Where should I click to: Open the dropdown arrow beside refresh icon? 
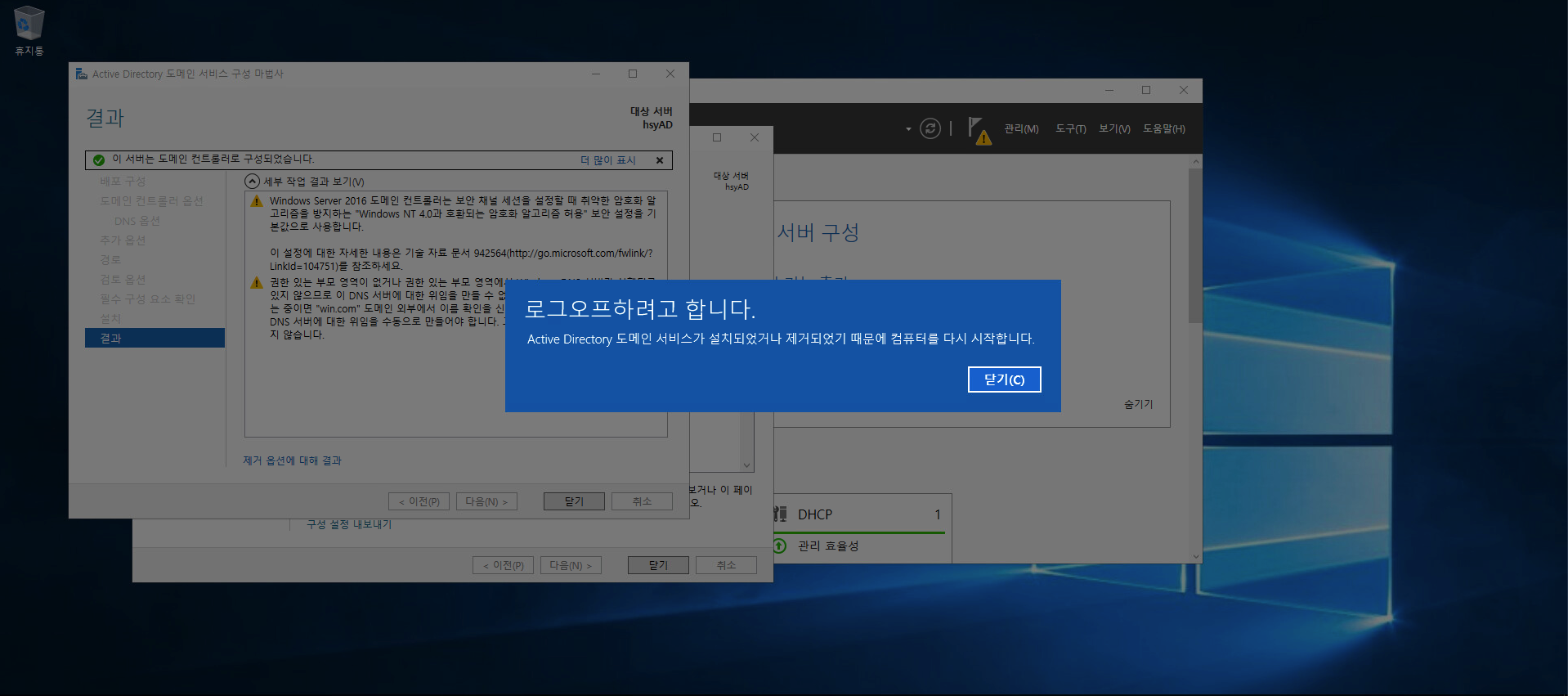pyautogui.click(x=907, y=129)
